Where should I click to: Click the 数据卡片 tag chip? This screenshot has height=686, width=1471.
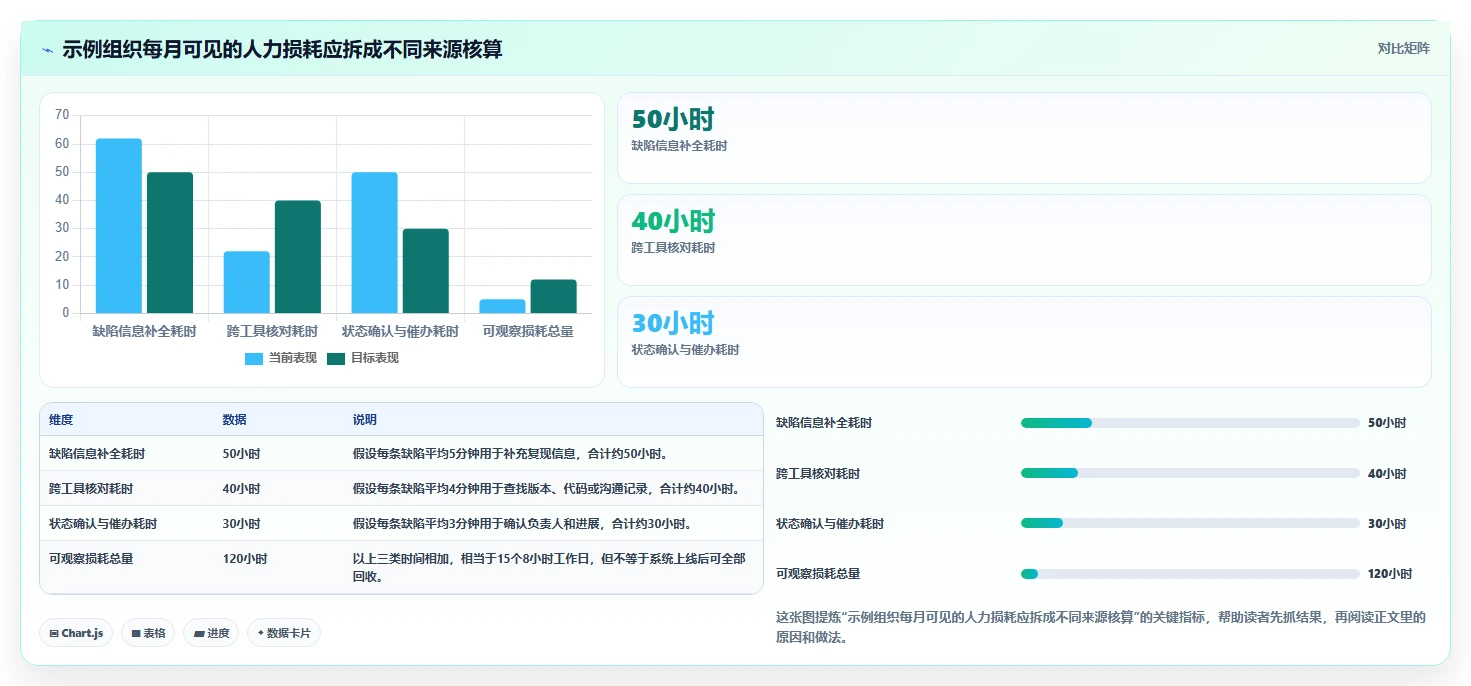click(x=284, y=633)
